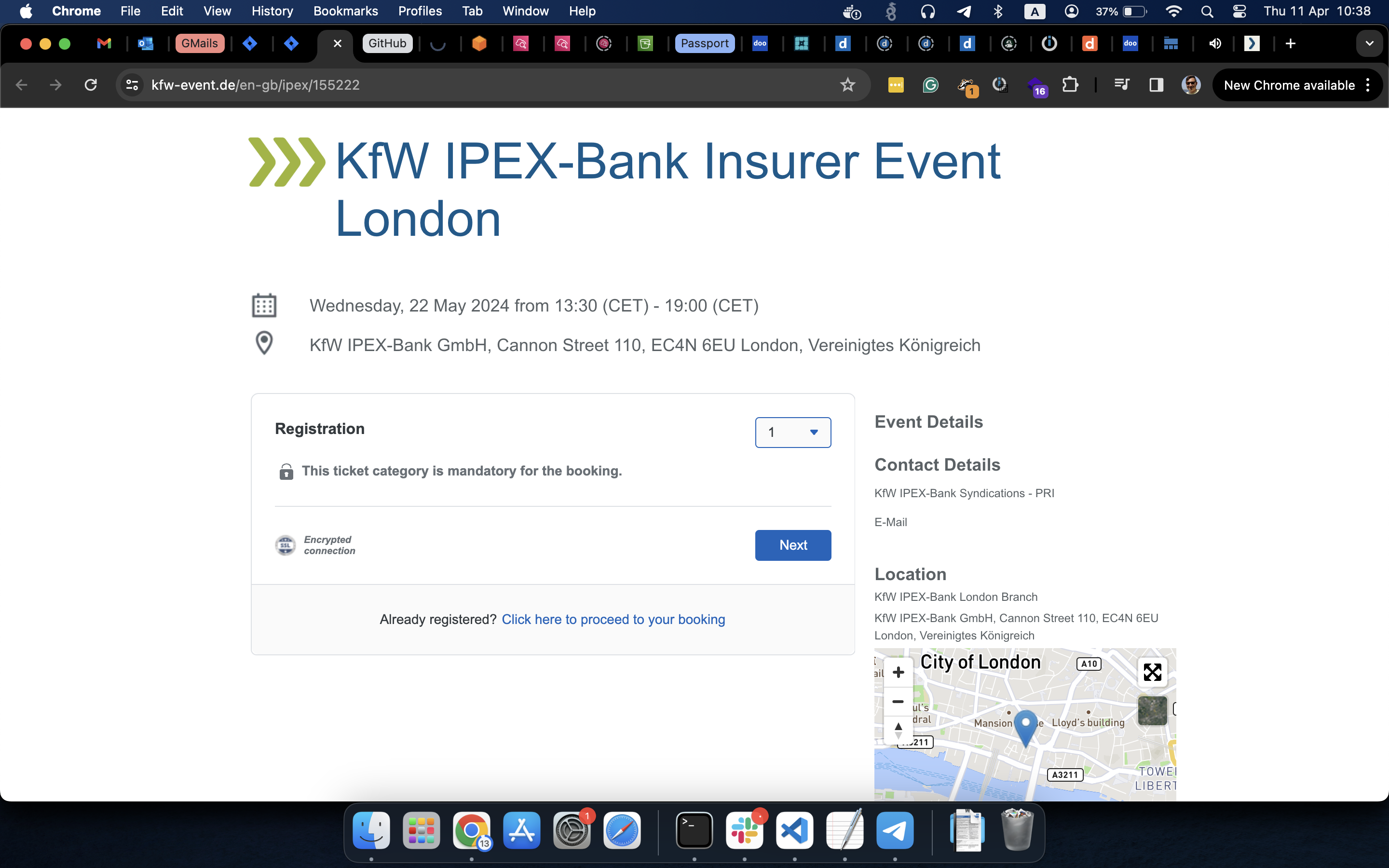
Task: Launch Safari from the Dock
Action: pos(622,830)
